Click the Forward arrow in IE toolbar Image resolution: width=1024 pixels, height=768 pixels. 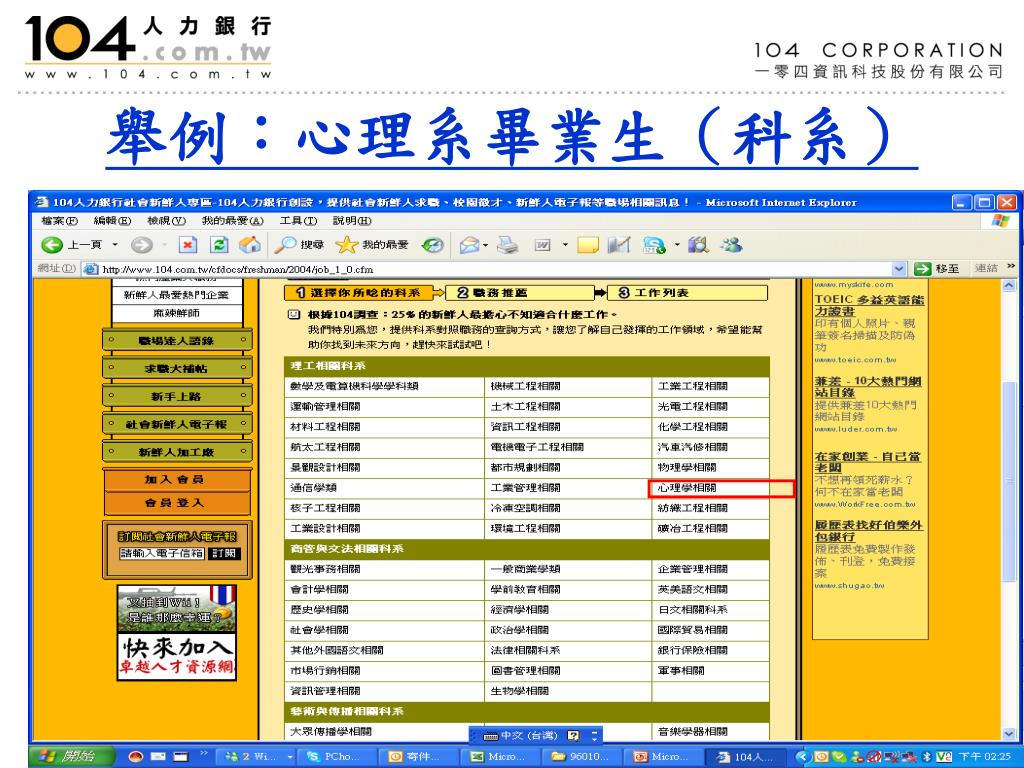tap(142, 245)
